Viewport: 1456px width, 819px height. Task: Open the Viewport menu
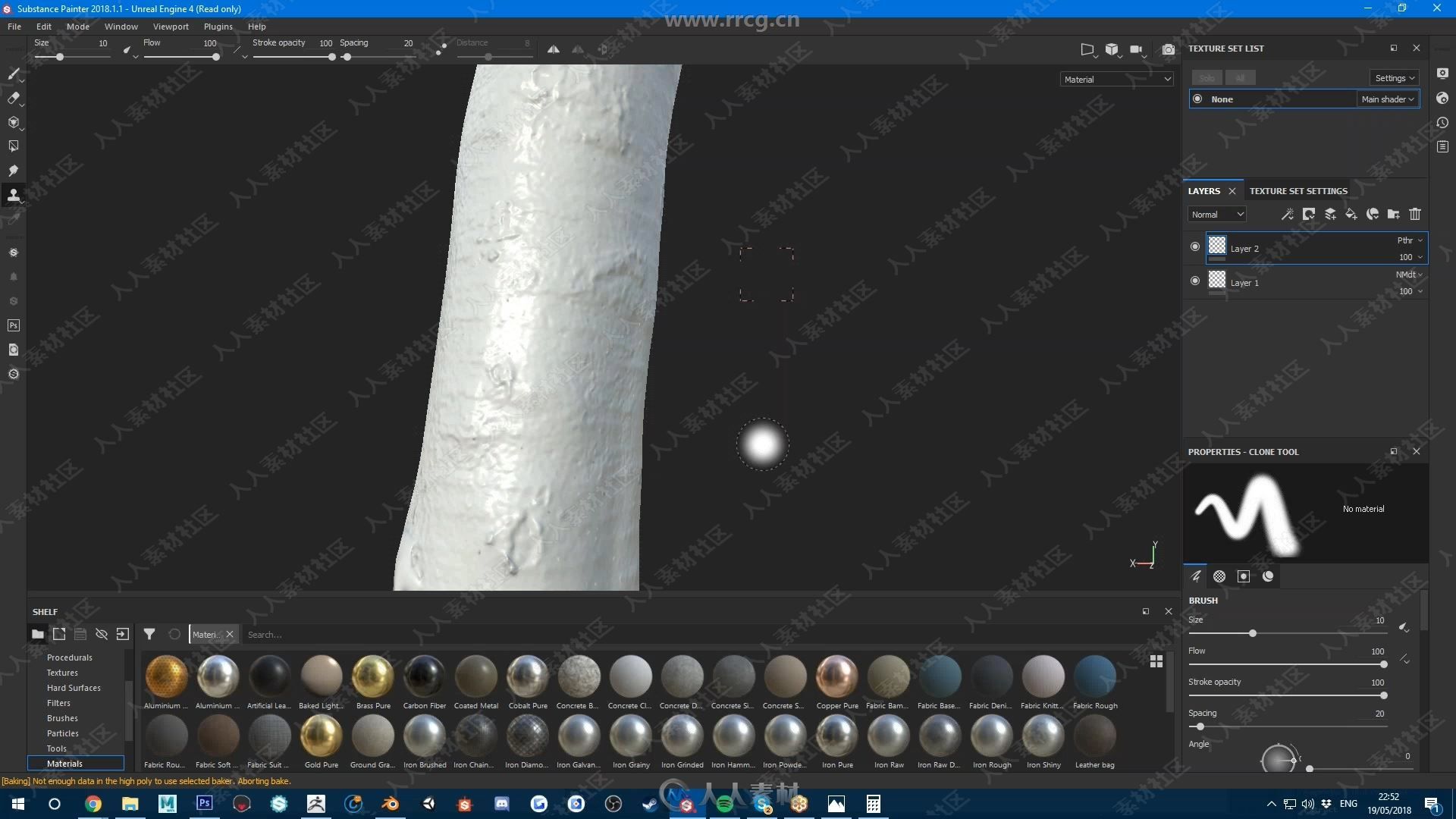click(x=171, y=26)
